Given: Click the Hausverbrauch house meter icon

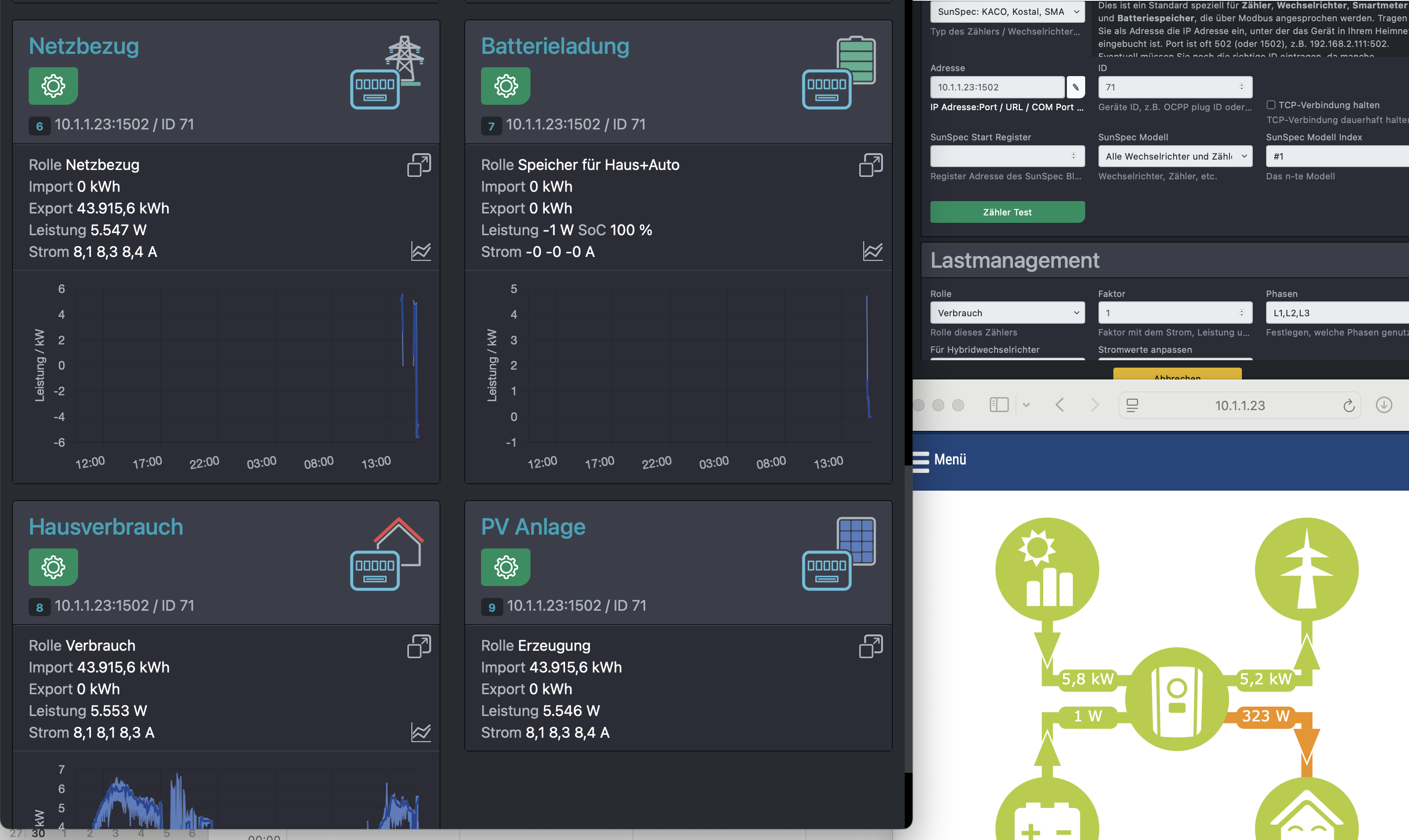Looking at the screenshot, I should point(388,553).
